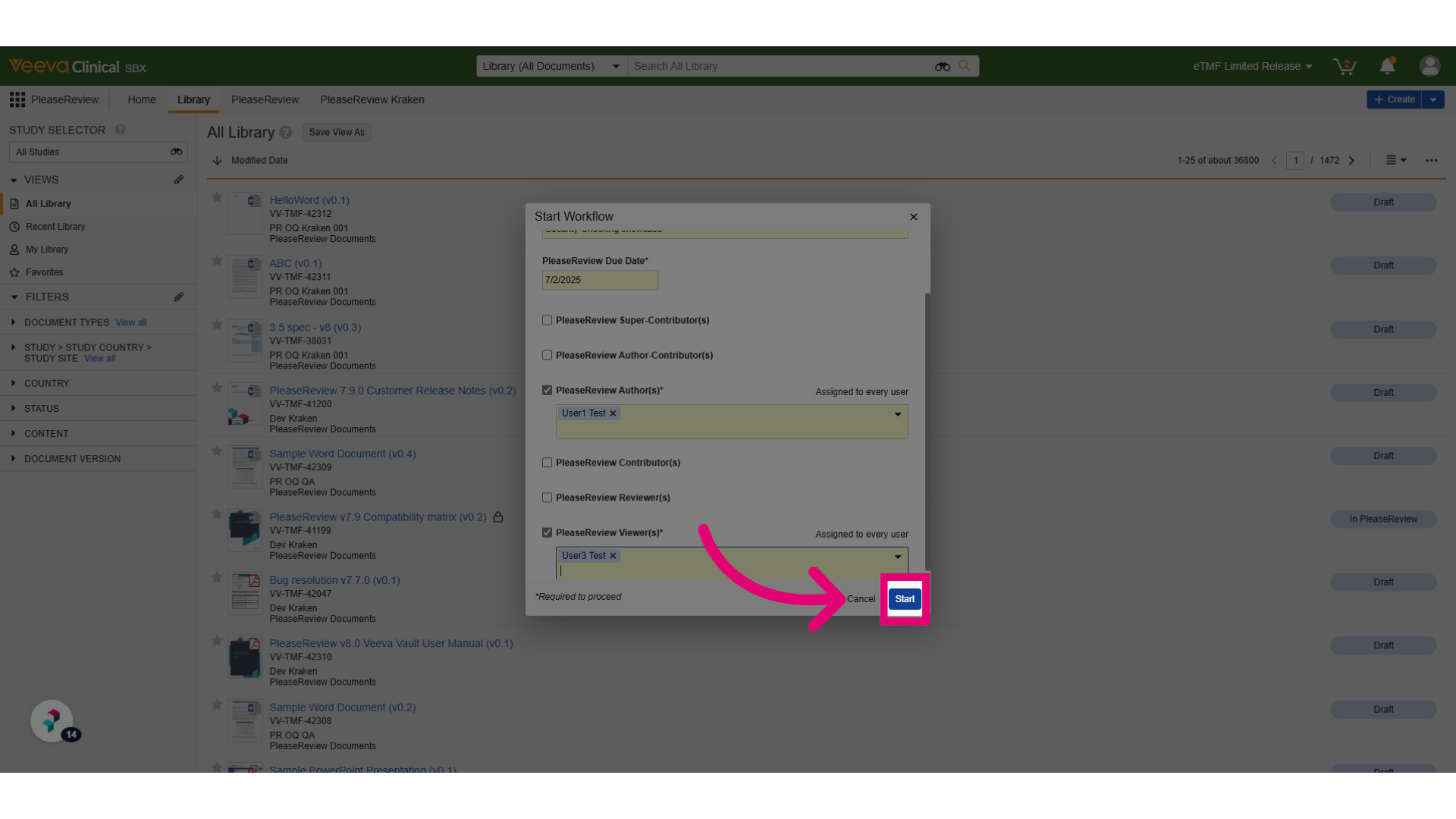Open the PleaseReview floating widget icon
This screenshot has width=1456, height=819.
pyautogui.click(x=52, y=720)
